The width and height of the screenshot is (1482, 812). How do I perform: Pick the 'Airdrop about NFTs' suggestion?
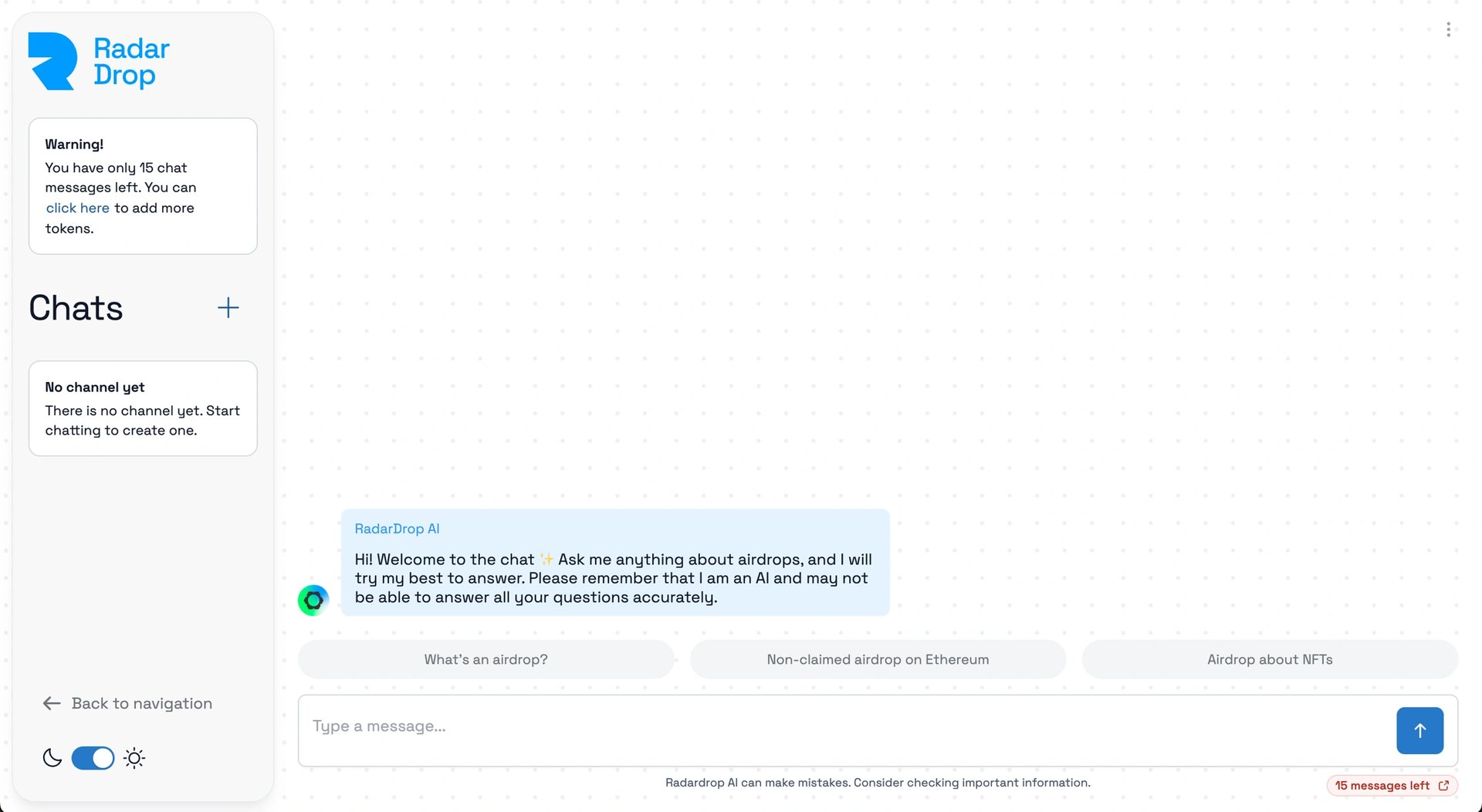[x=1270, y=659]
